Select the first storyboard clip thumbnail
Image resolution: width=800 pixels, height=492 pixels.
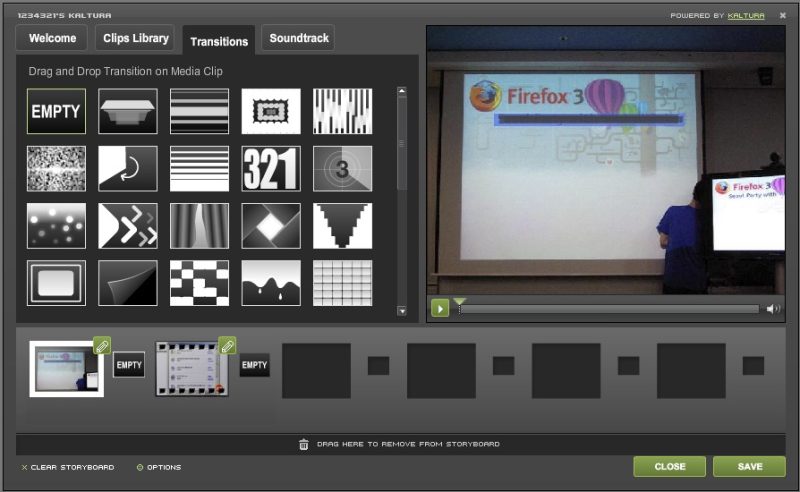pyautogui.click(x=64, y=370)
